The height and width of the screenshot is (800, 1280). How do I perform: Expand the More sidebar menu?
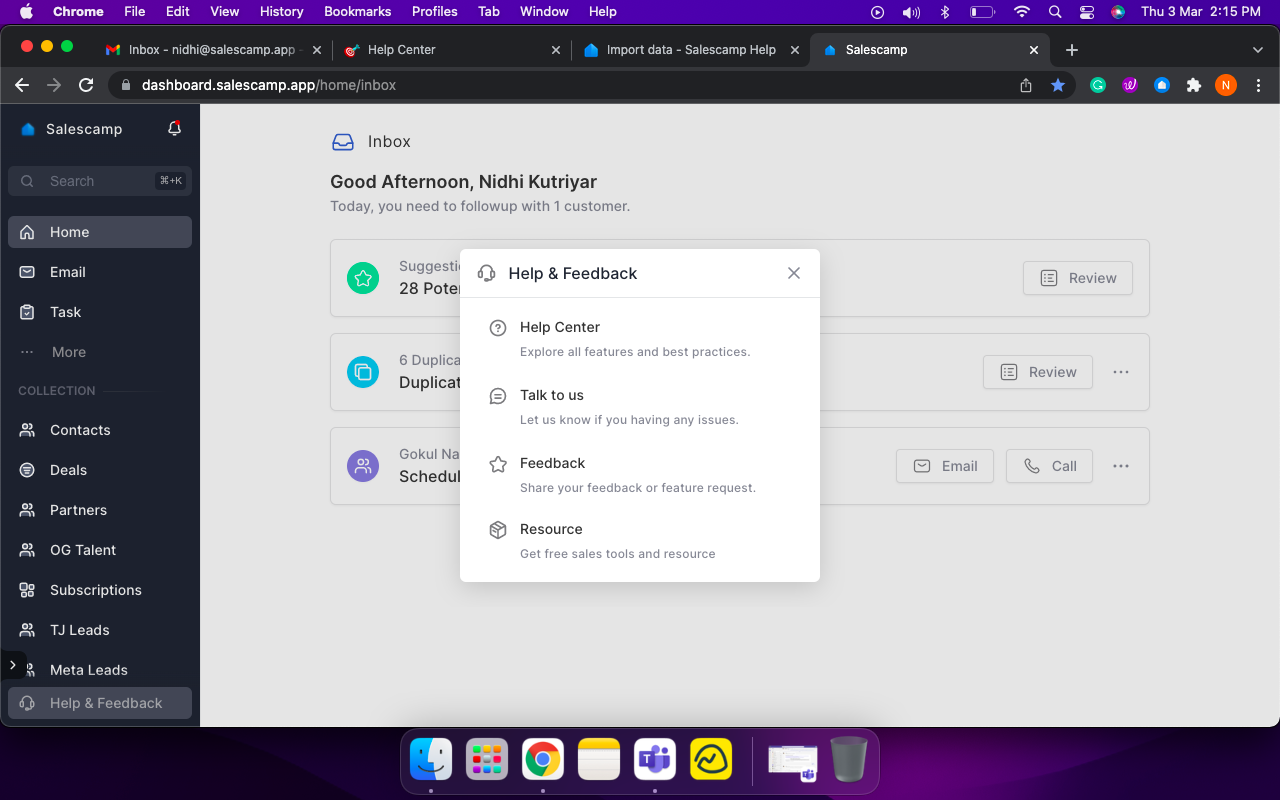coord(68,352)
